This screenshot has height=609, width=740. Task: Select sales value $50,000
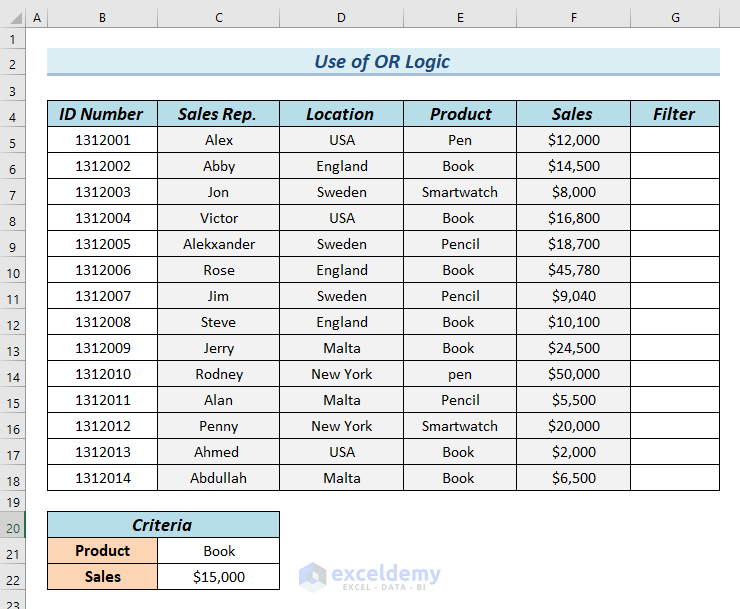pyautogui.click(x=573, y=373)
